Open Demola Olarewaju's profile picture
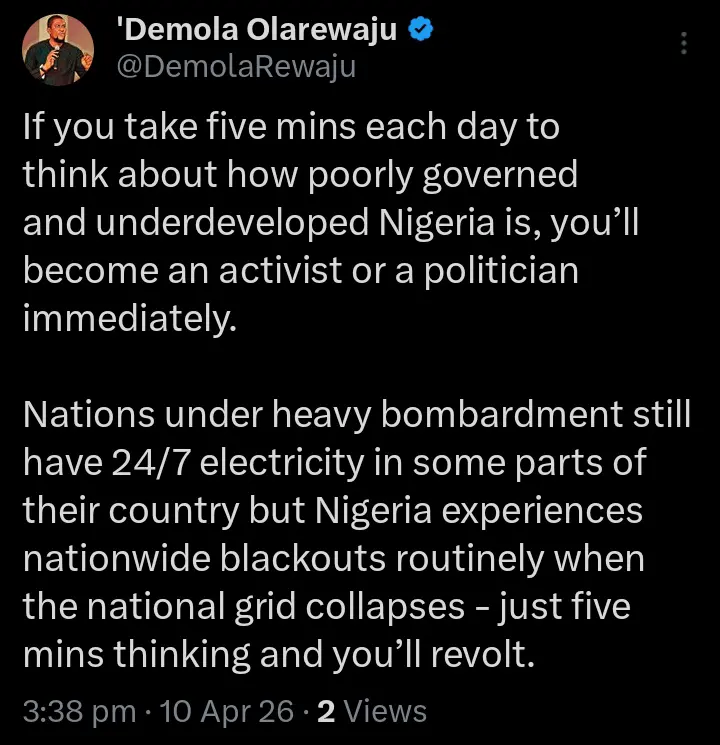The width and height of the screenshot is (720, 745). point(57,50)
